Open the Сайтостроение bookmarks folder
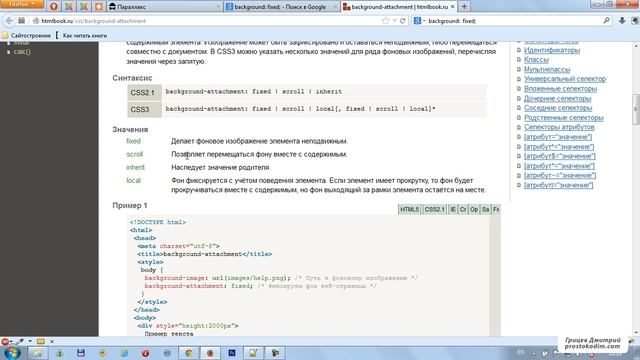Viewport: 640px width, 360px height. tap(27, 36)
